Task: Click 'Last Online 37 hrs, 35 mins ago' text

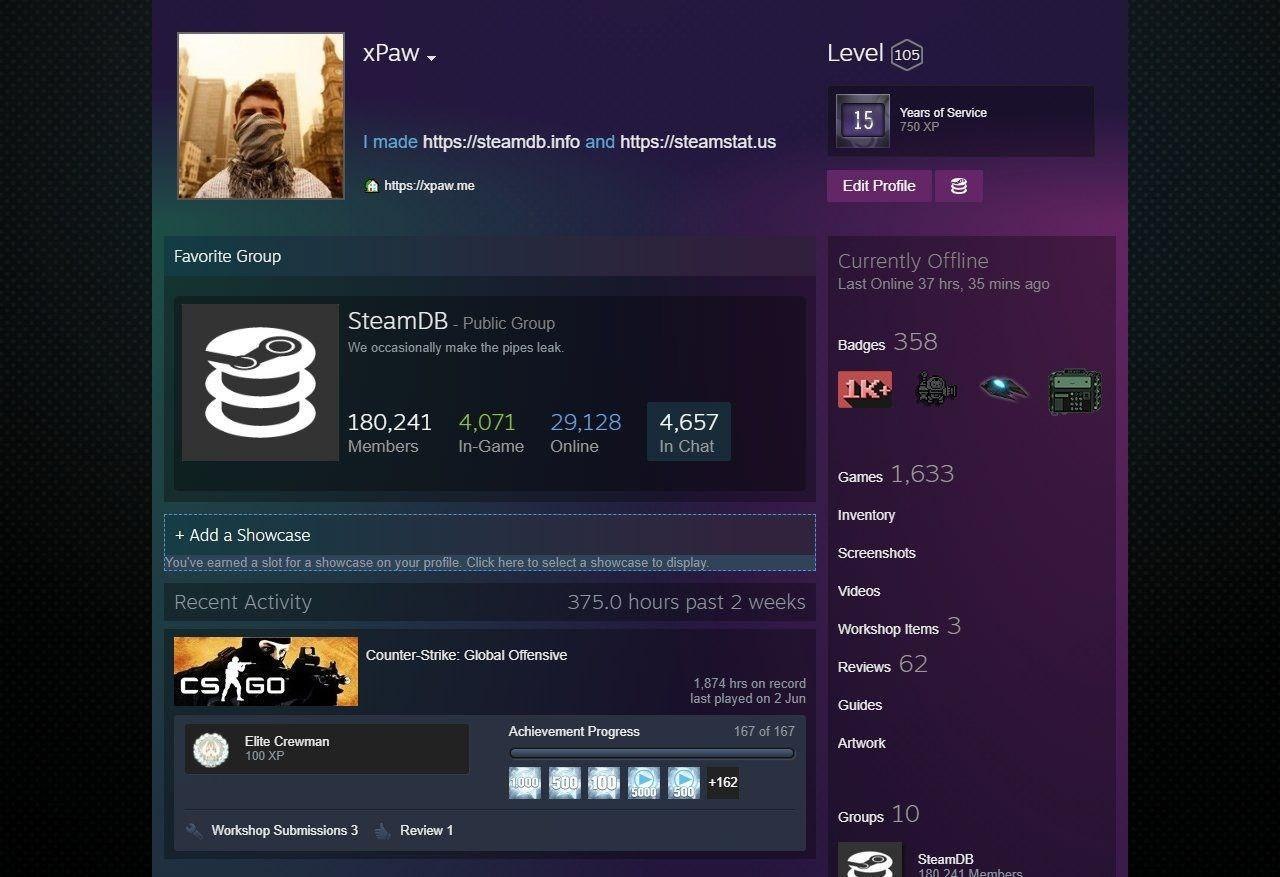Action: pyautogui.click(x=944, y=284)
